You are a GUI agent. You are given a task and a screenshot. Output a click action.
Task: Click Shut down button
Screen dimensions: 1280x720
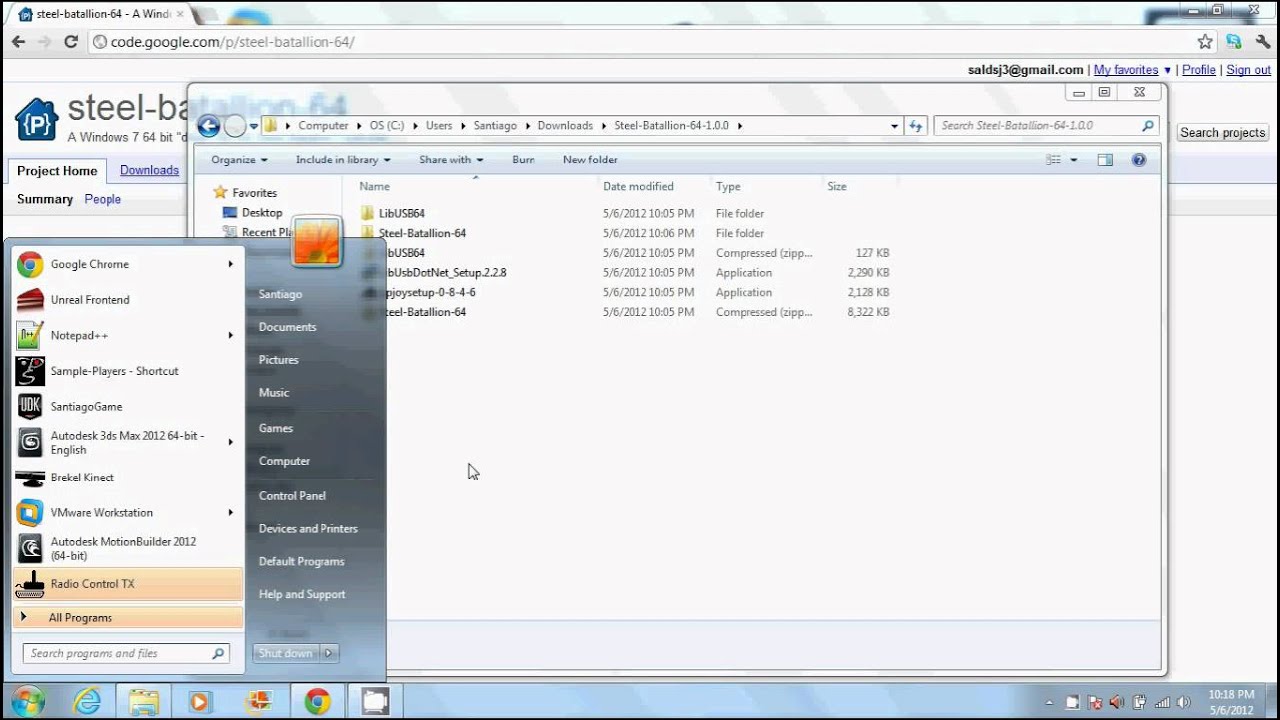[x=286, y=653]
